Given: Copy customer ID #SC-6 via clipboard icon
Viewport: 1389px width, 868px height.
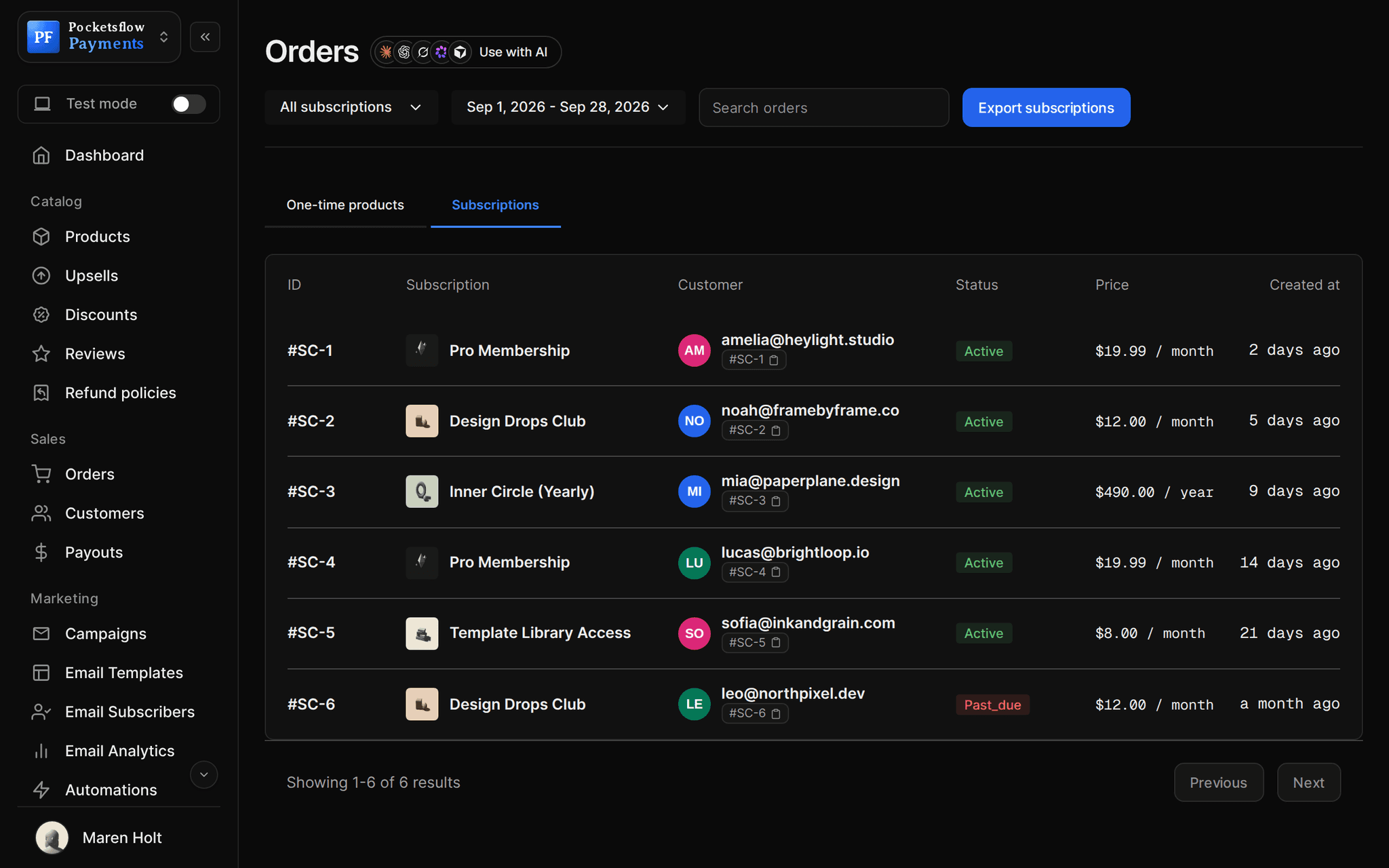Looking at the screenshot, I should (777, 713).
